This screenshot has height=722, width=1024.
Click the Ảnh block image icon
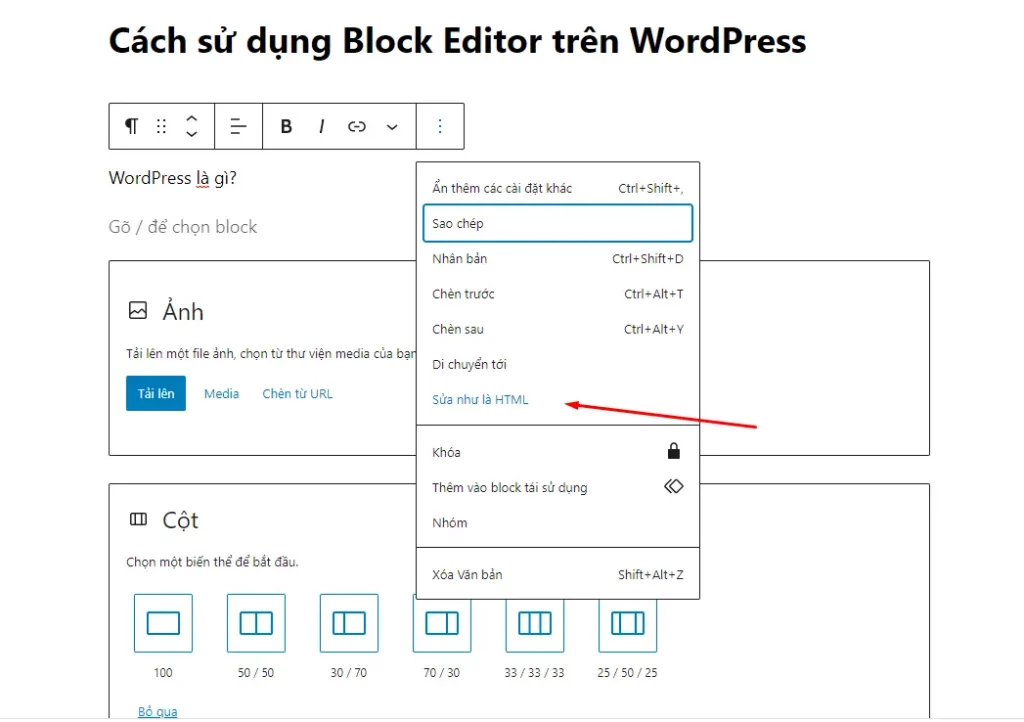(x=138, y=310)
